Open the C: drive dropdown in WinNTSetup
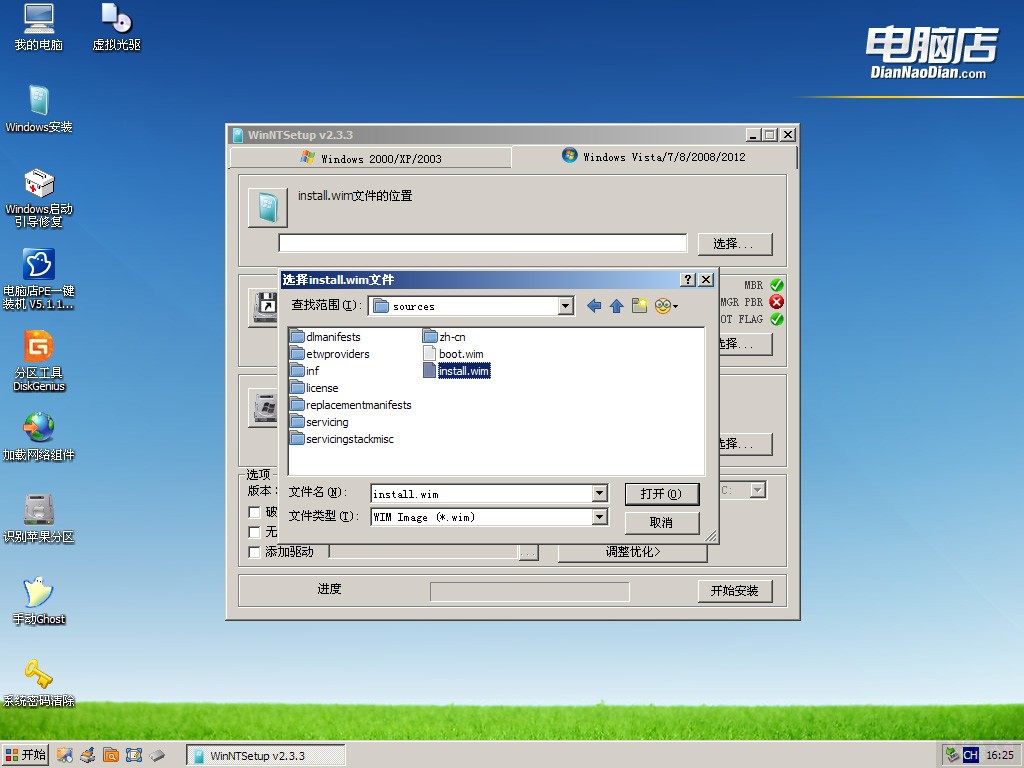Screen dimensions: 1024x768 click(758, 490)
